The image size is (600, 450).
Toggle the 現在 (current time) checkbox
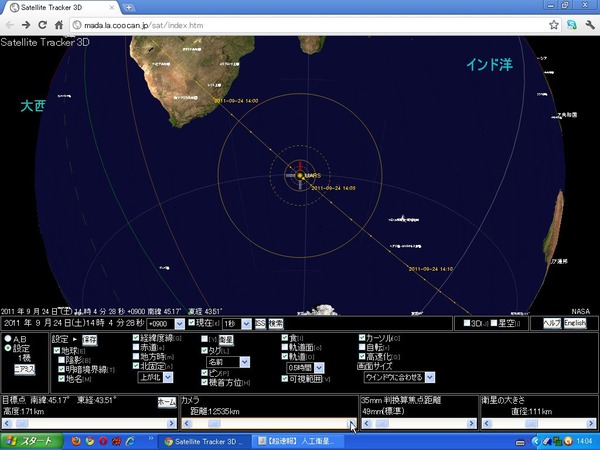tap(192, 323)
